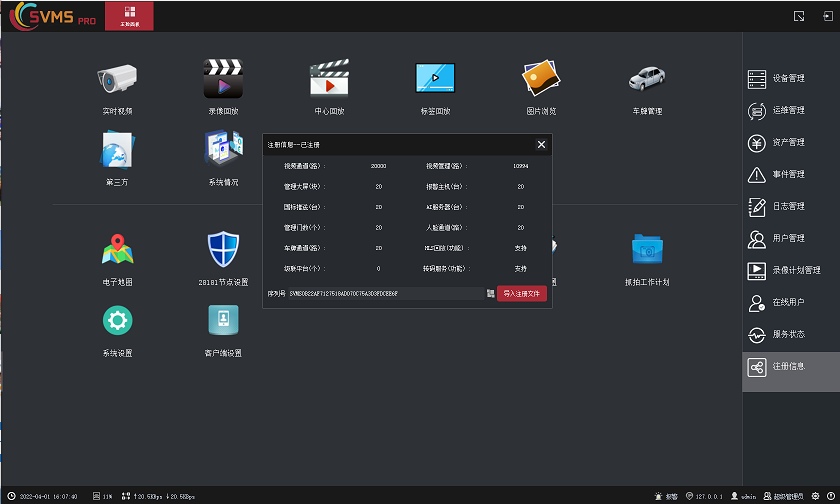This screenshot has width=840, height=504.
Task: Open 抓拍工作计划 folder icon
Action: pyautogui.click(x=647, y=250)
